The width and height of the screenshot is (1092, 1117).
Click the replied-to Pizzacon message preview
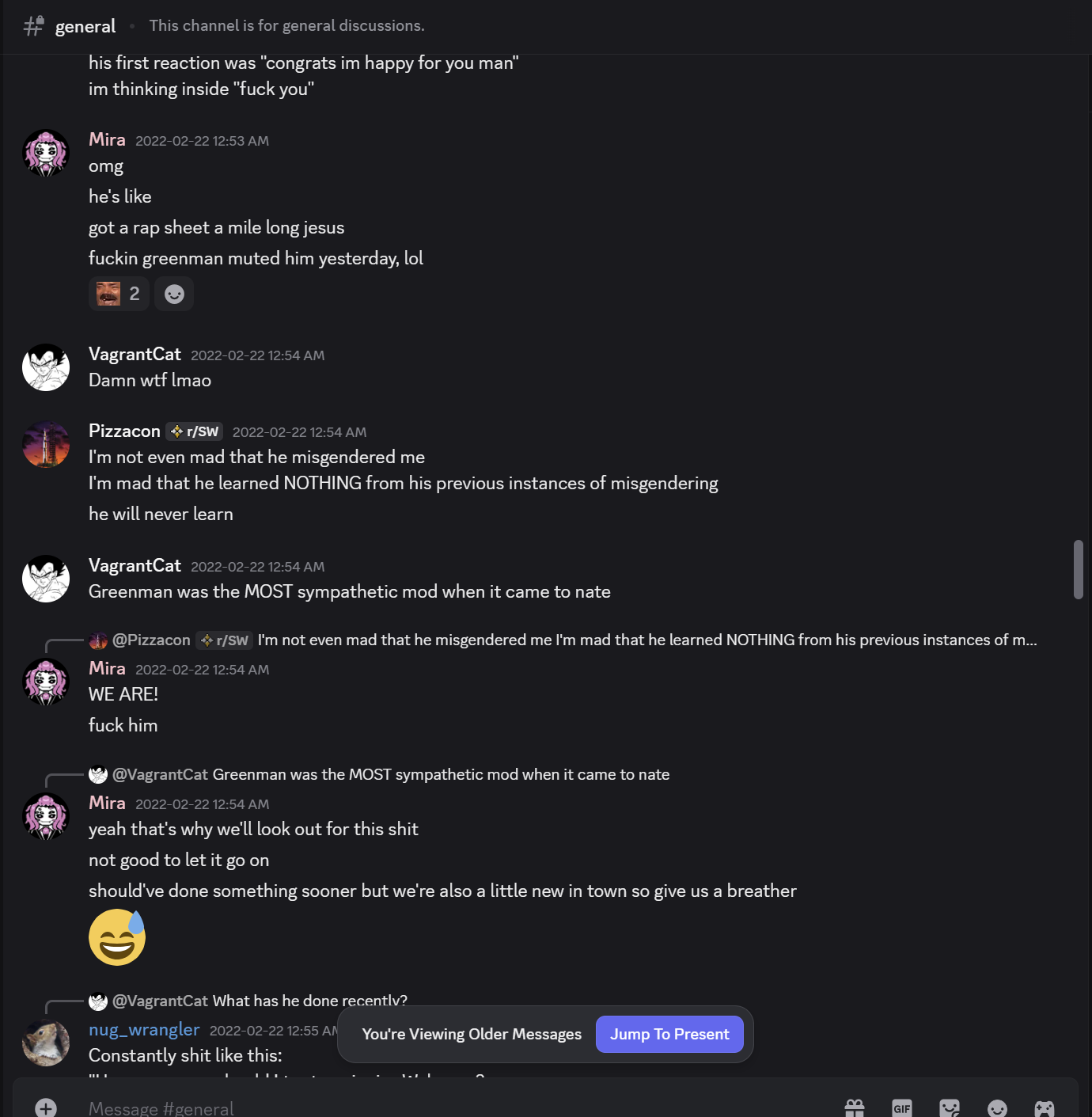(x=646, y=640)
